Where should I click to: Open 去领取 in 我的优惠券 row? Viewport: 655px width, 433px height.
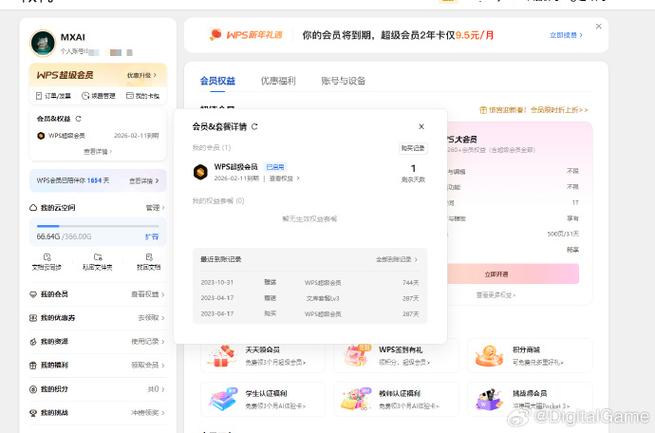click(151, 318)
